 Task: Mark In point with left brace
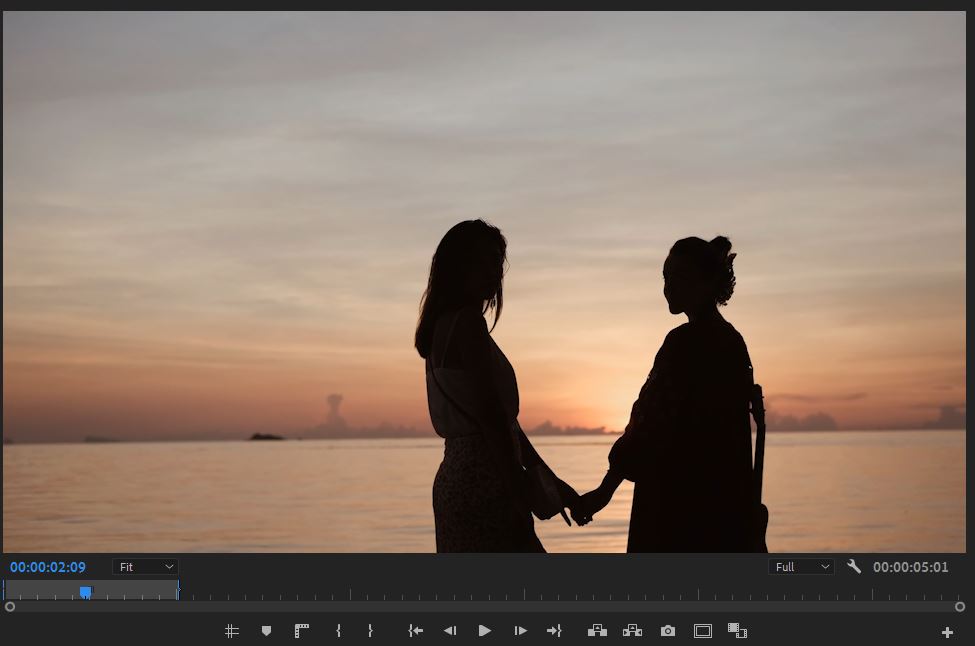(x=338, y=631)
